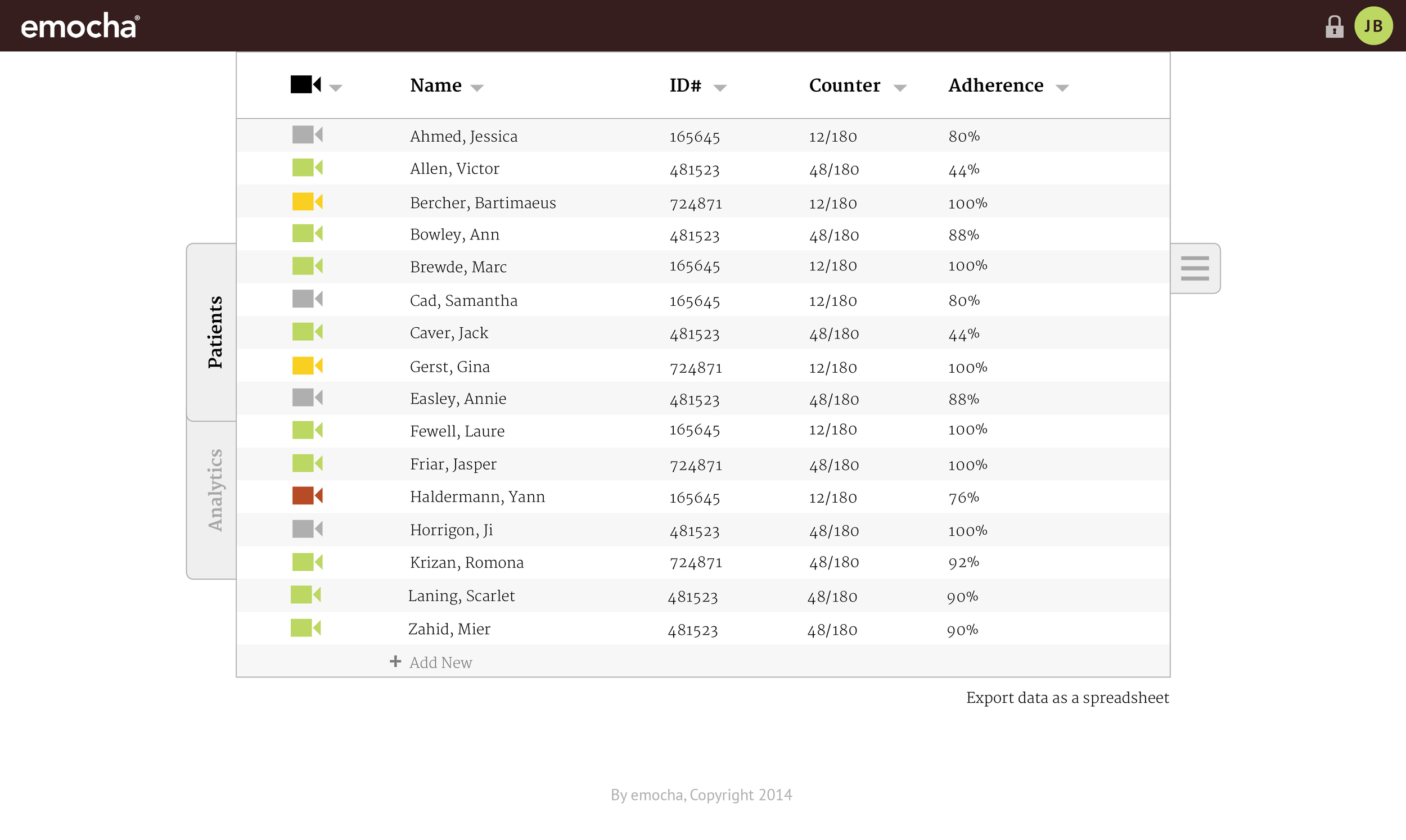
Task: Select patient name Cad, Samantha
Action: click(x=463, y=301)
